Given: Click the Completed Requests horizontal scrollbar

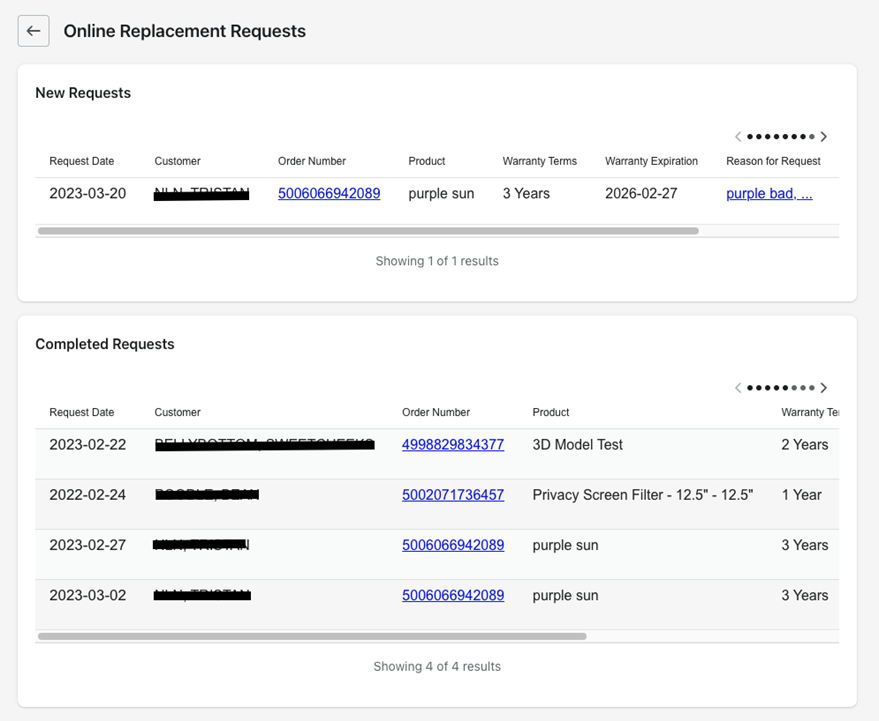Looking at the screenshot, I should pos(312,636).
